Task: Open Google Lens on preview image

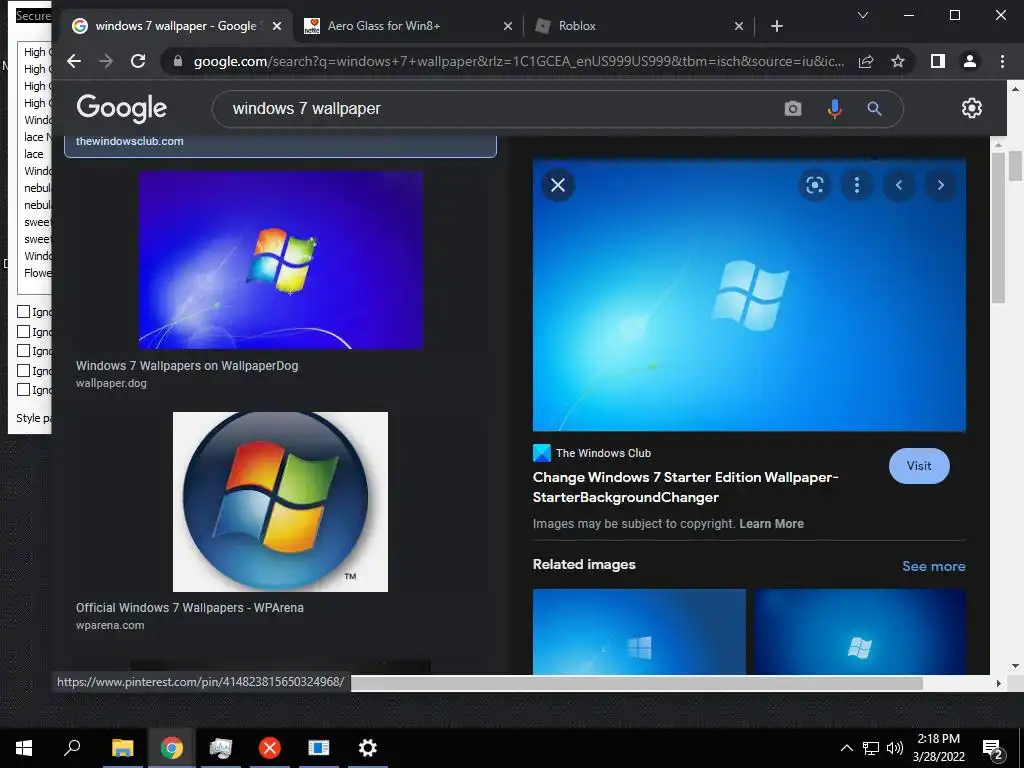Action: 814,185
